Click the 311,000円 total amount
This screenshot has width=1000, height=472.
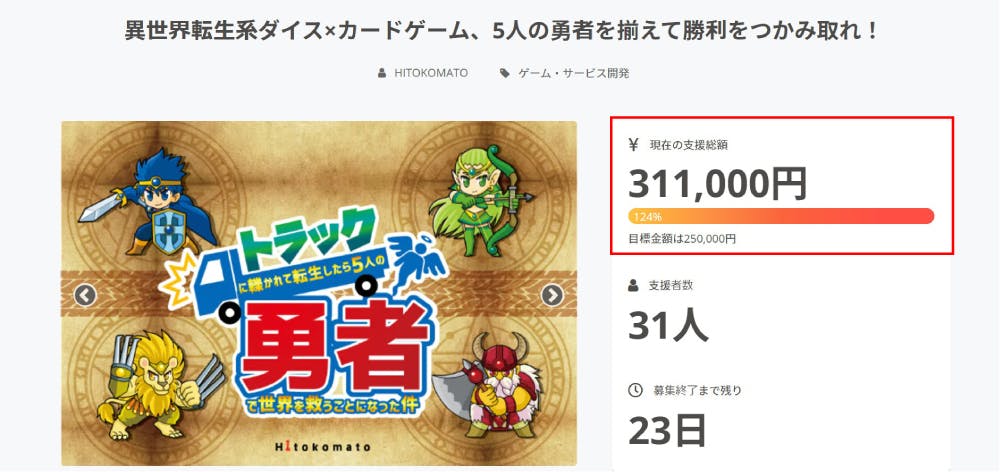tap(717, 183)
